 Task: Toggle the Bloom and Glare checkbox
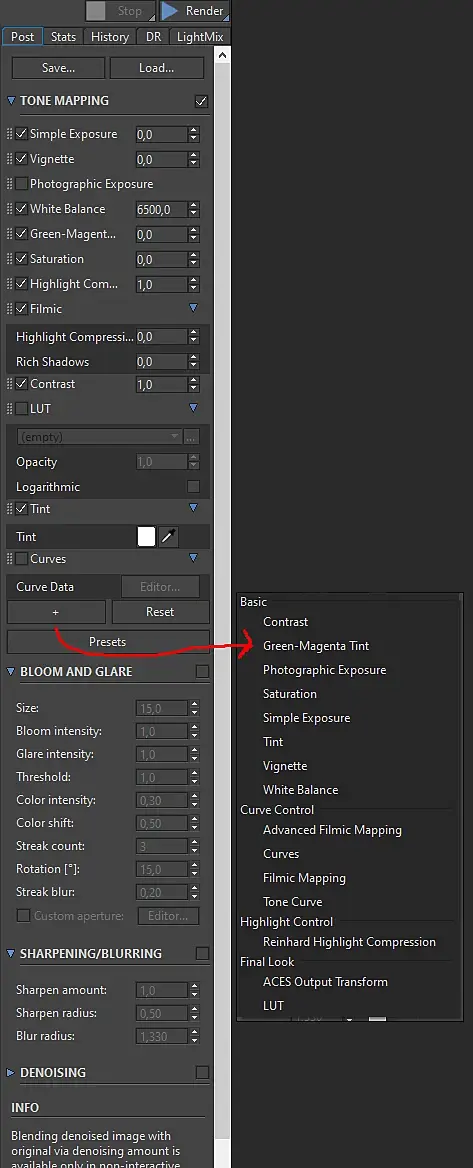tap(202, 671)
